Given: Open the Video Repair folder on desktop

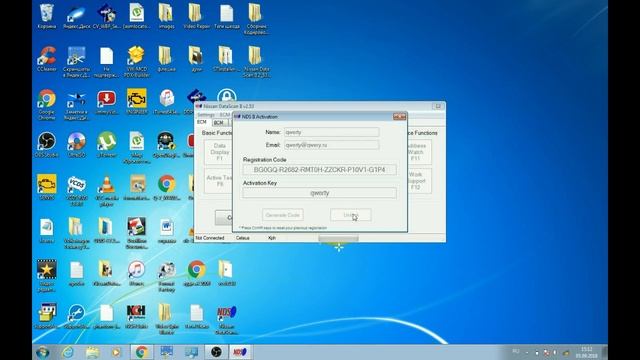Looking at the screenshot, I should (196, 16).
